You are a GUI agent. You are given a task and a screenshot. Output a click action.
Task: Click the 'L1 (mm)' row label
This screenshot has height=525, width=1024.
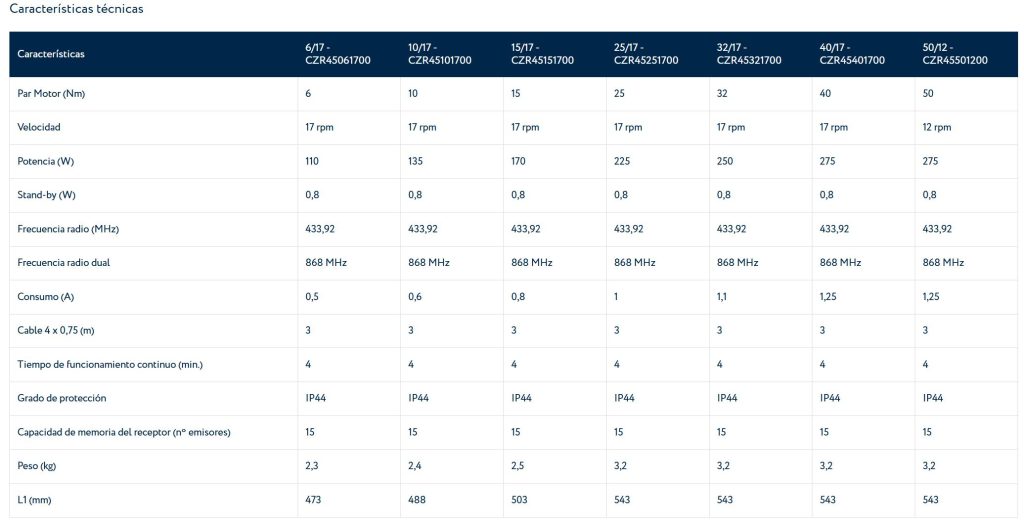34,500
